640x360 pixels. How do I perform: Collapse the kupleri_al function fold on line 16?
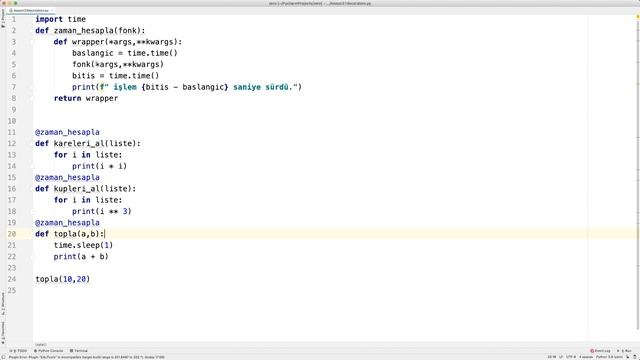pyautogui.click(x=32, y=189)
